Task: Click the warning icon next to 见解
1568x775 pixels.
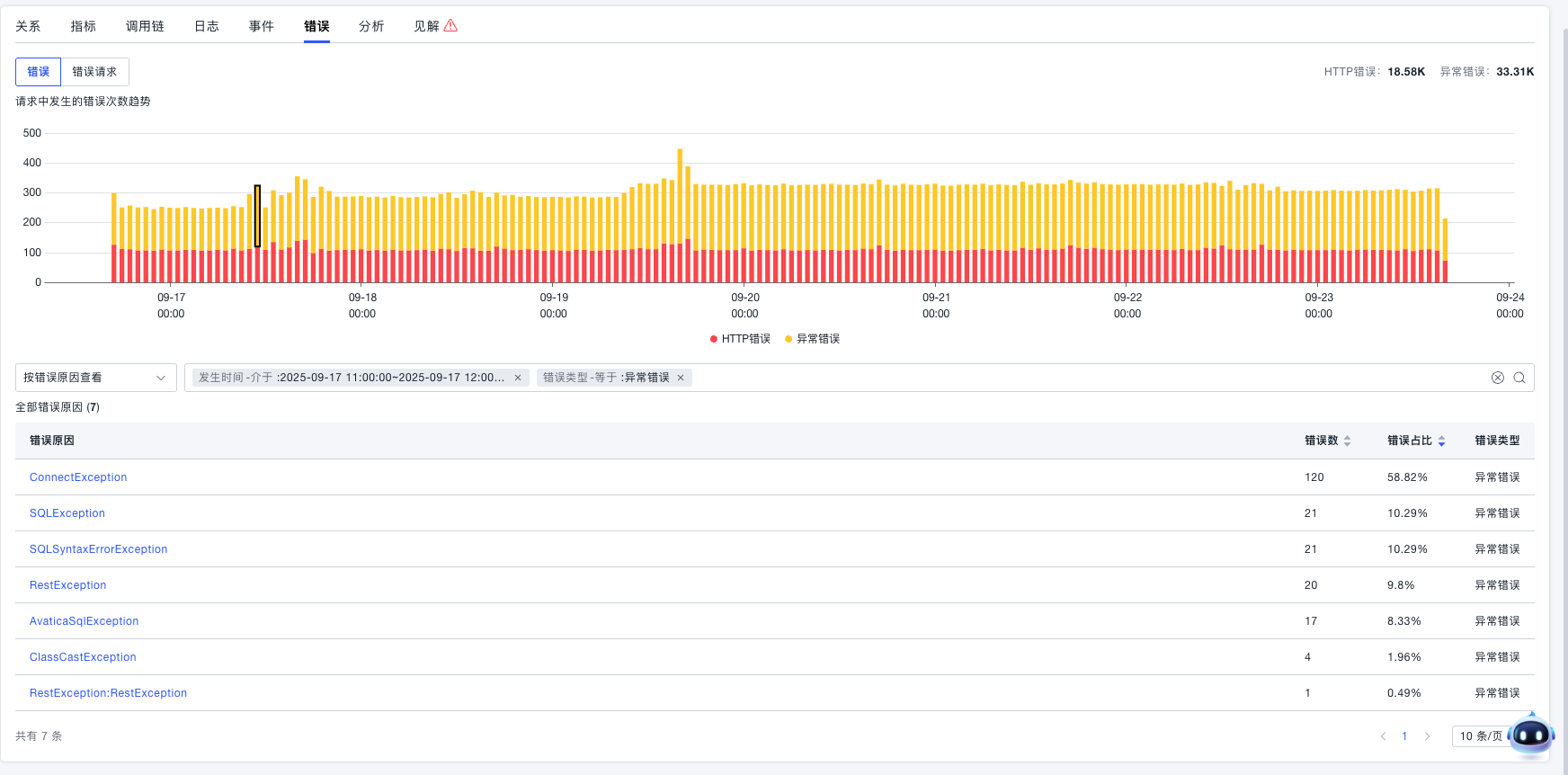Action: pyautogui.click(x=450, y=26)
